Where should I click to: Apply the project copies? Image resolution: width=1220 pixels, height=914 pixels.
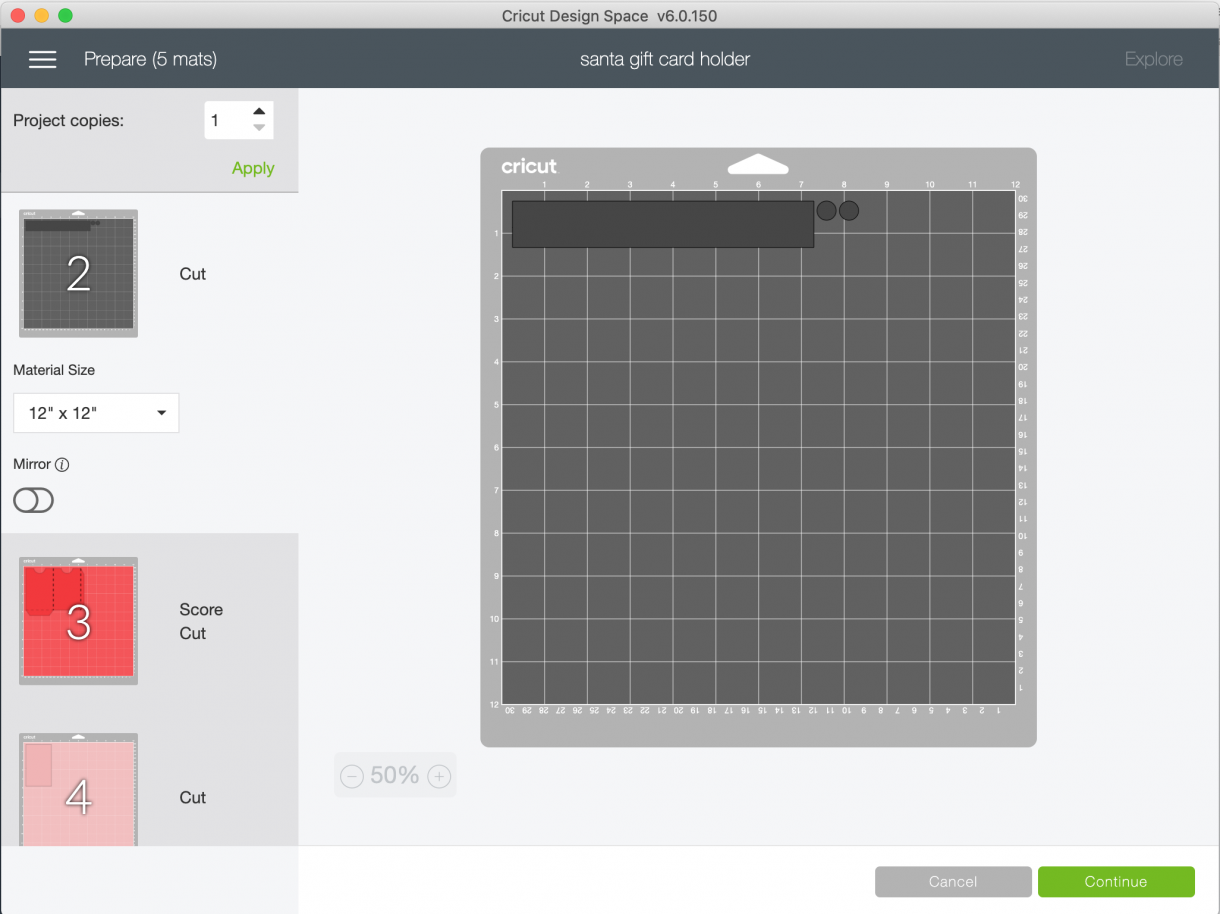pyautogui.click(x=253, y=168)
